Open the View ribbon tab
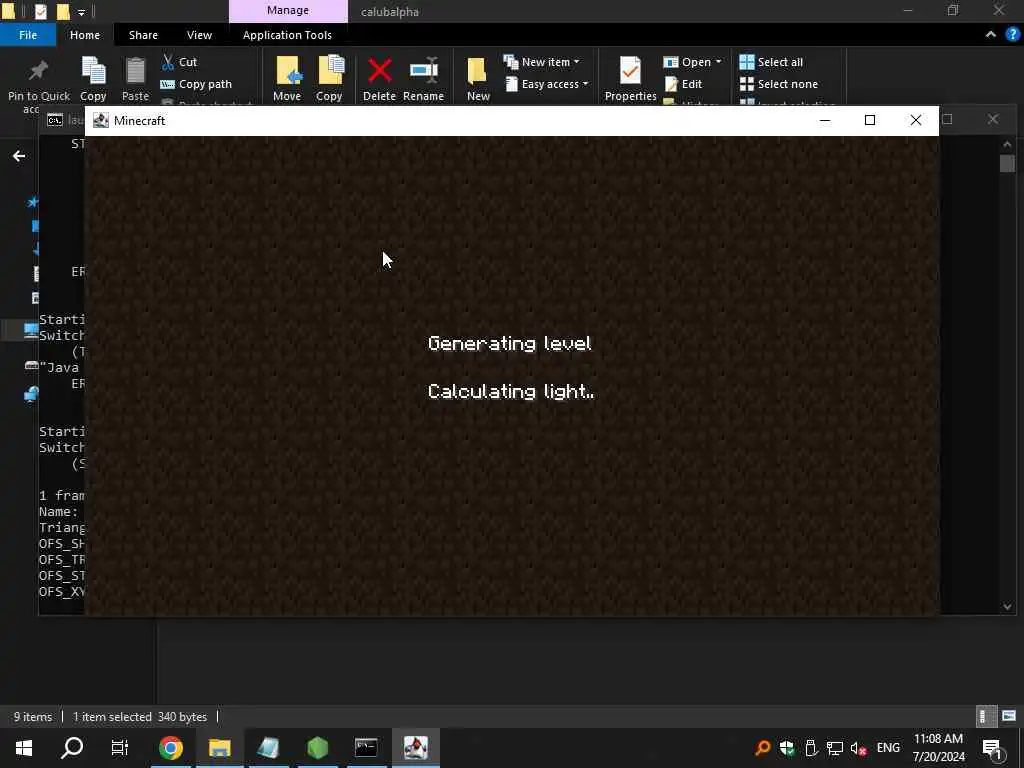Viewport: 1024px width, 768px height. pyautogui.click(x=199, y=35)
